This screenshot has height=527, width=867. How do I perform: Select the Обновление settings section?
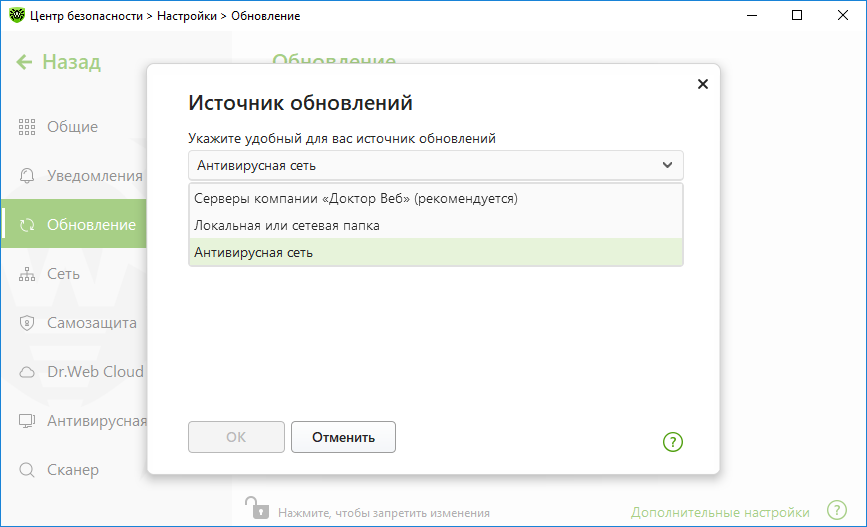click(x=74, y=224)
